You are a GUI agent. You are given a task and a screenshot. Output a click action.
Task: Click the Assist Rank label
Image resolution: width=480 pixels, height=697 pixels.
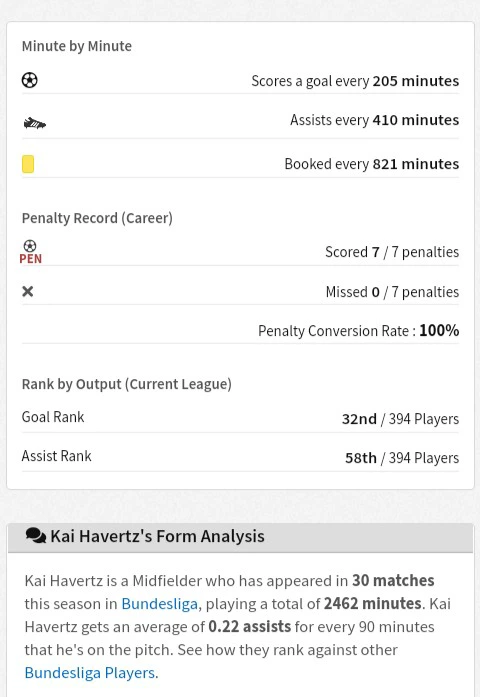(56, 456)
